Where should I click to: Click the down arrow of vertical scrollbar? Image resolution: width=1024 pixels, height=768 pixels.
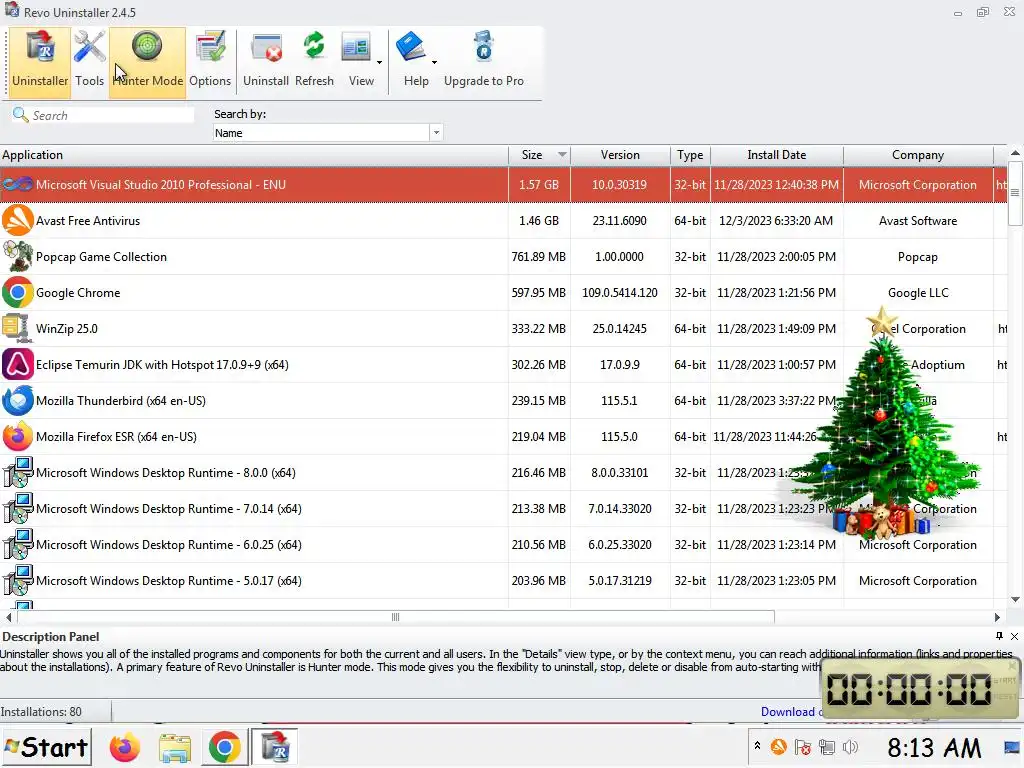(1015, 600)
